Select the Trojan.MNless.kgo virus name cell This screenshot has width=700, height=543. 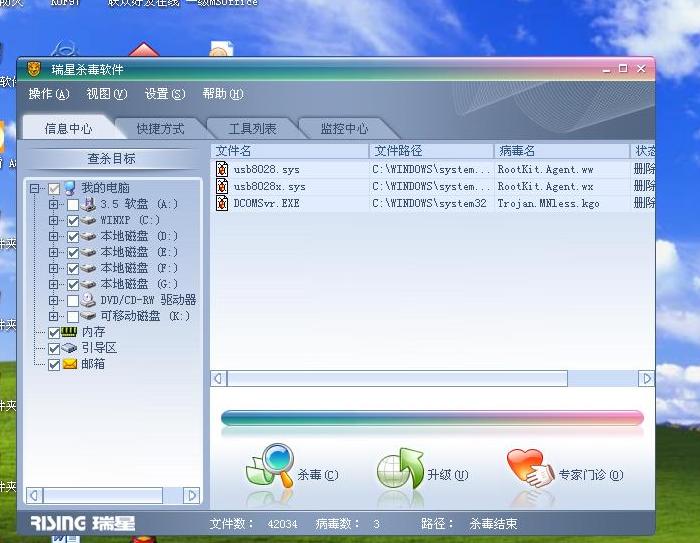(549, 204)
